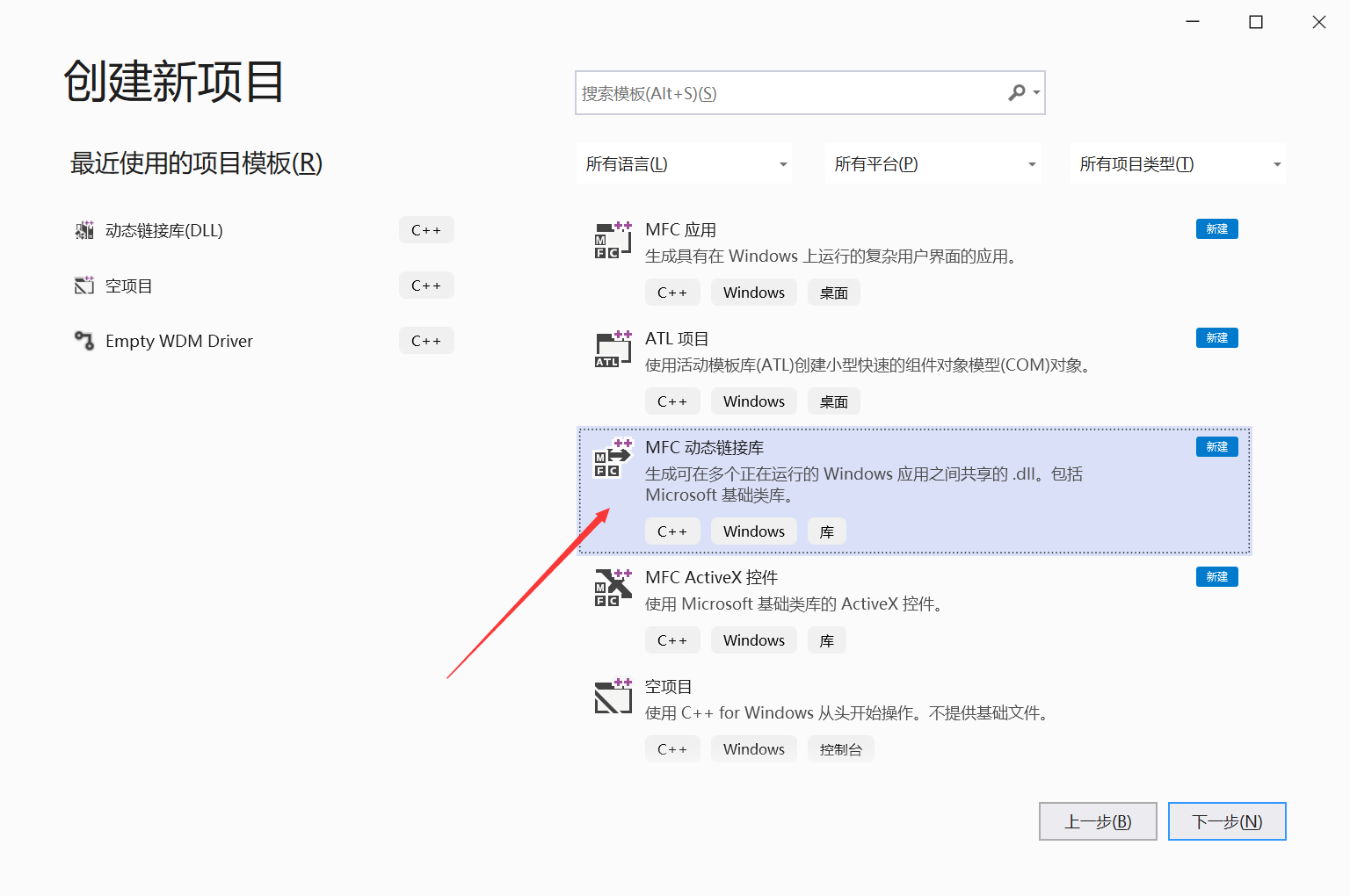Maximize the 创建新项目 window
This screenshot has width=1350, height=896.
click(x=1256, y=22)
